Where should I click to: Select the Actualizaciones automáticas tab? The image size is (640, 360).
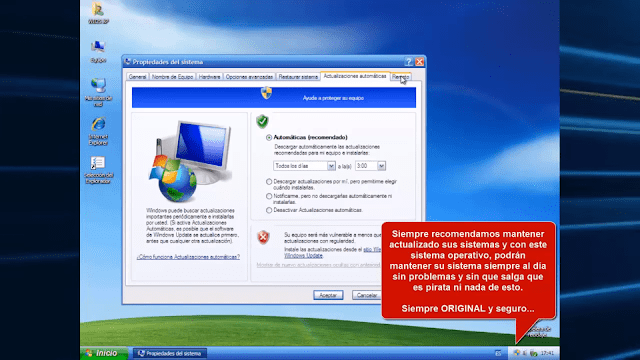tap(355, 76)
